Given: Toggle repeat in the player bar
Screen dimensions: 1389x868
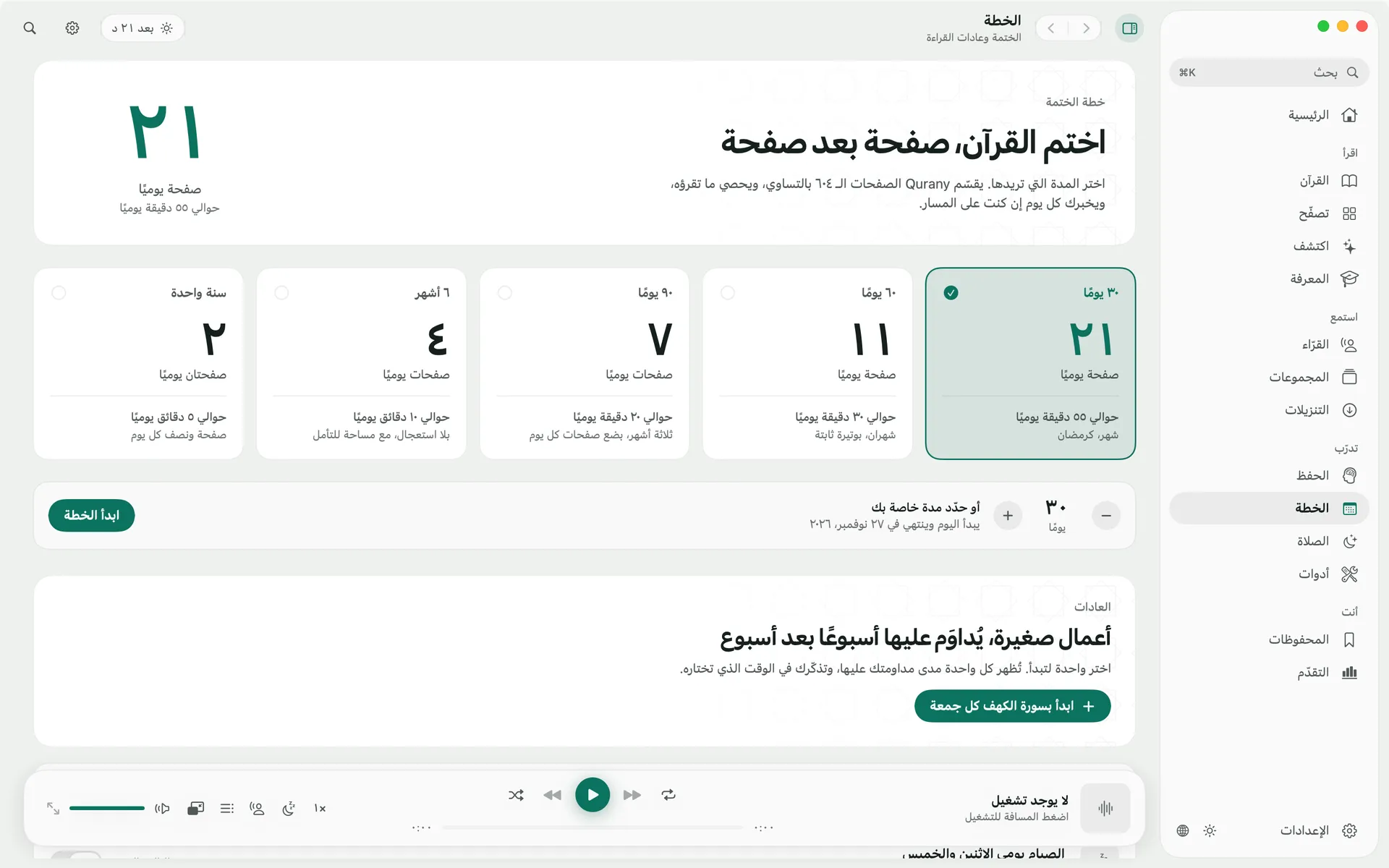Looking at the screenshot, I should tap(668, 795).
